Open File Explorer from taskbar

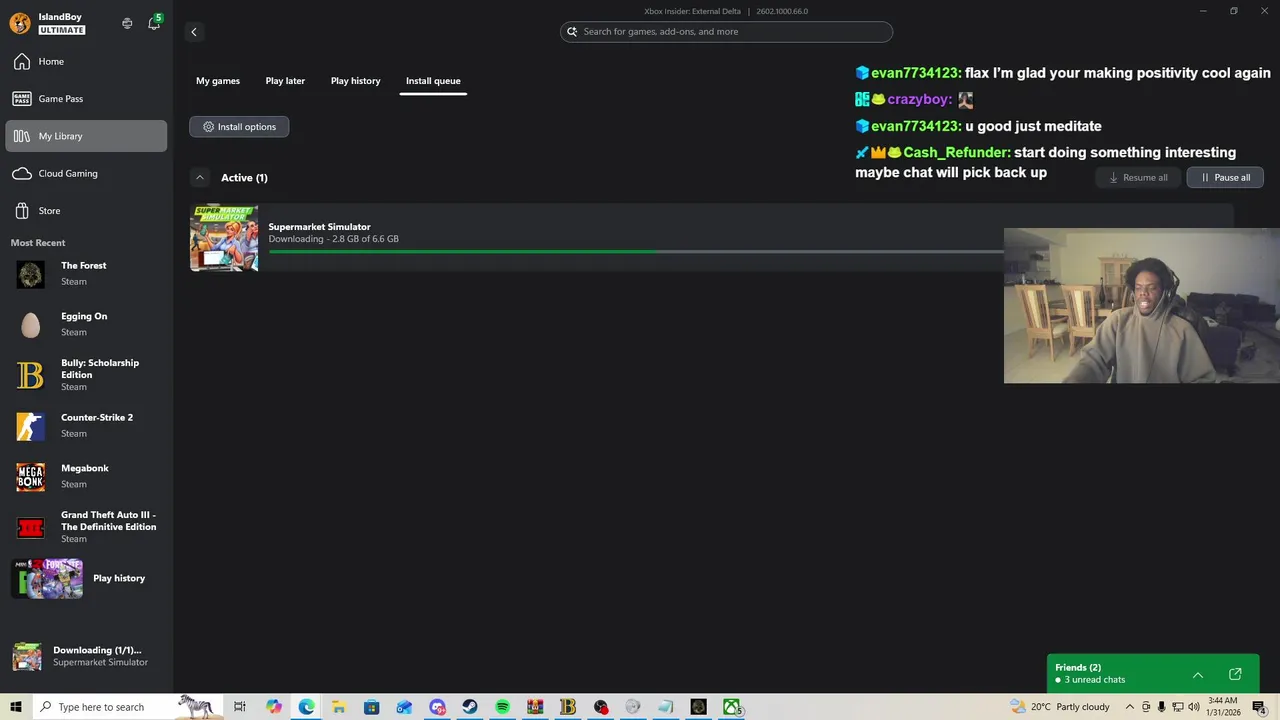coord(339,707)
